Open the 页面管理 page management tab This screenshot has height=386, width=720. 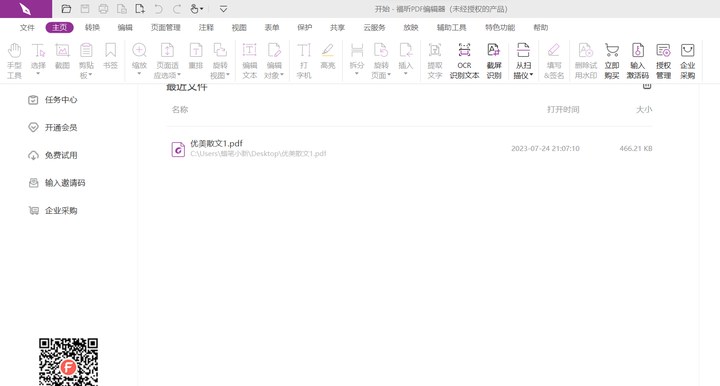pos(166,28)
